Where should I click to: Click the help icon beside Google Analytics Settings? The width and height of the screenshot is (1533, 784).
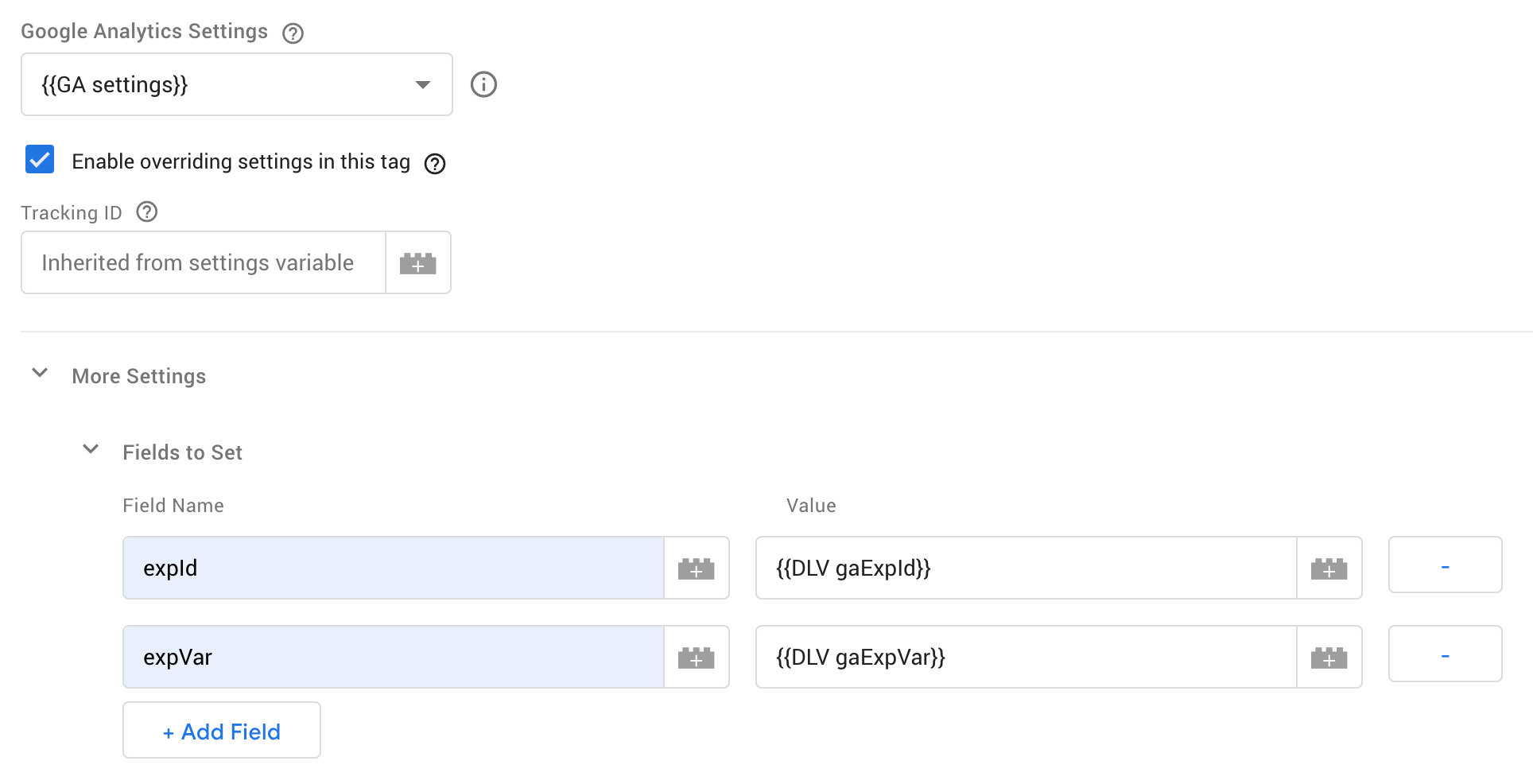point(292,33)
